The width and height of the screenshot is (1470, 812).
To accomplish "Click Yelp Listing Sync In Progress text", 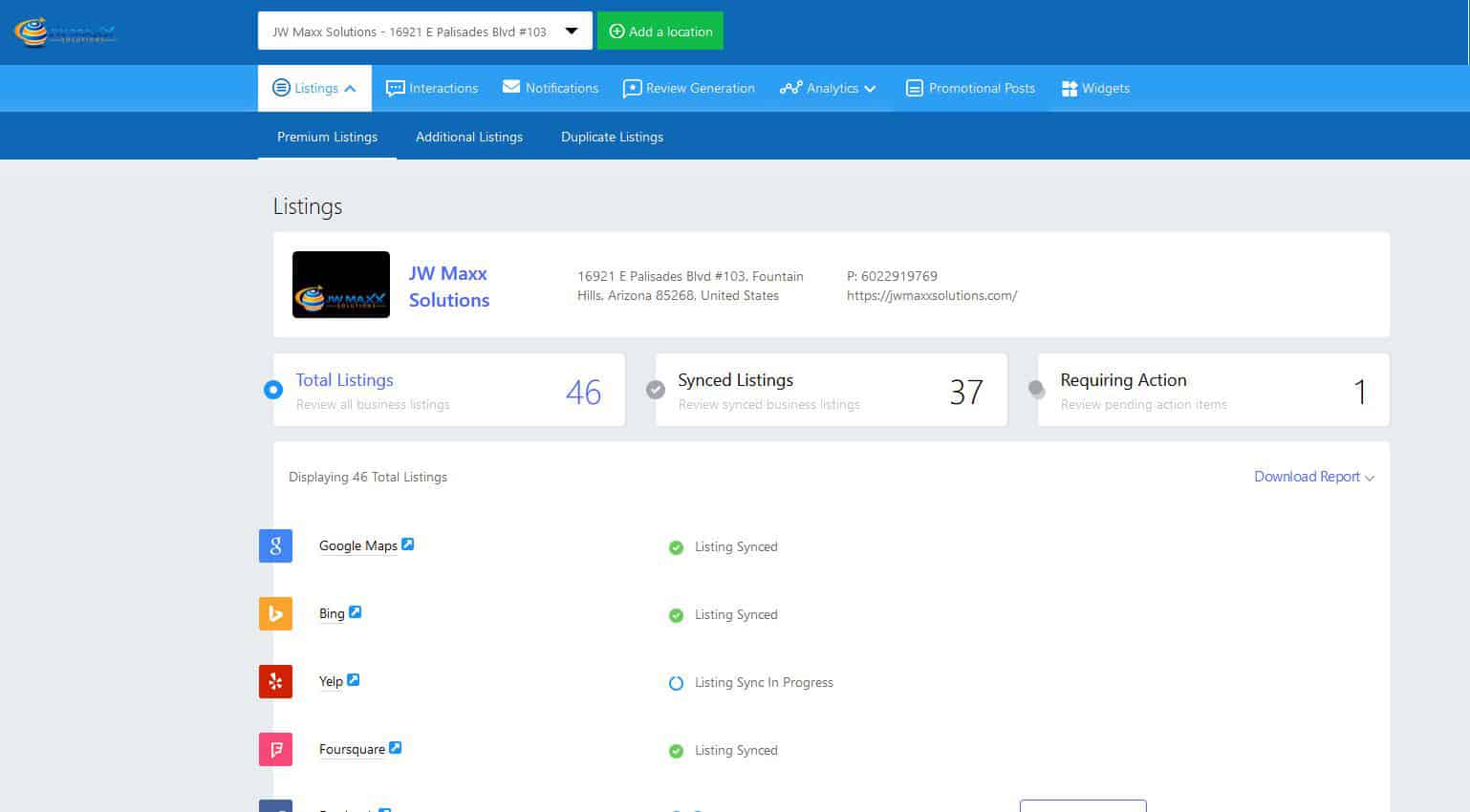I will pyautogui.click(x=764, y=682).
